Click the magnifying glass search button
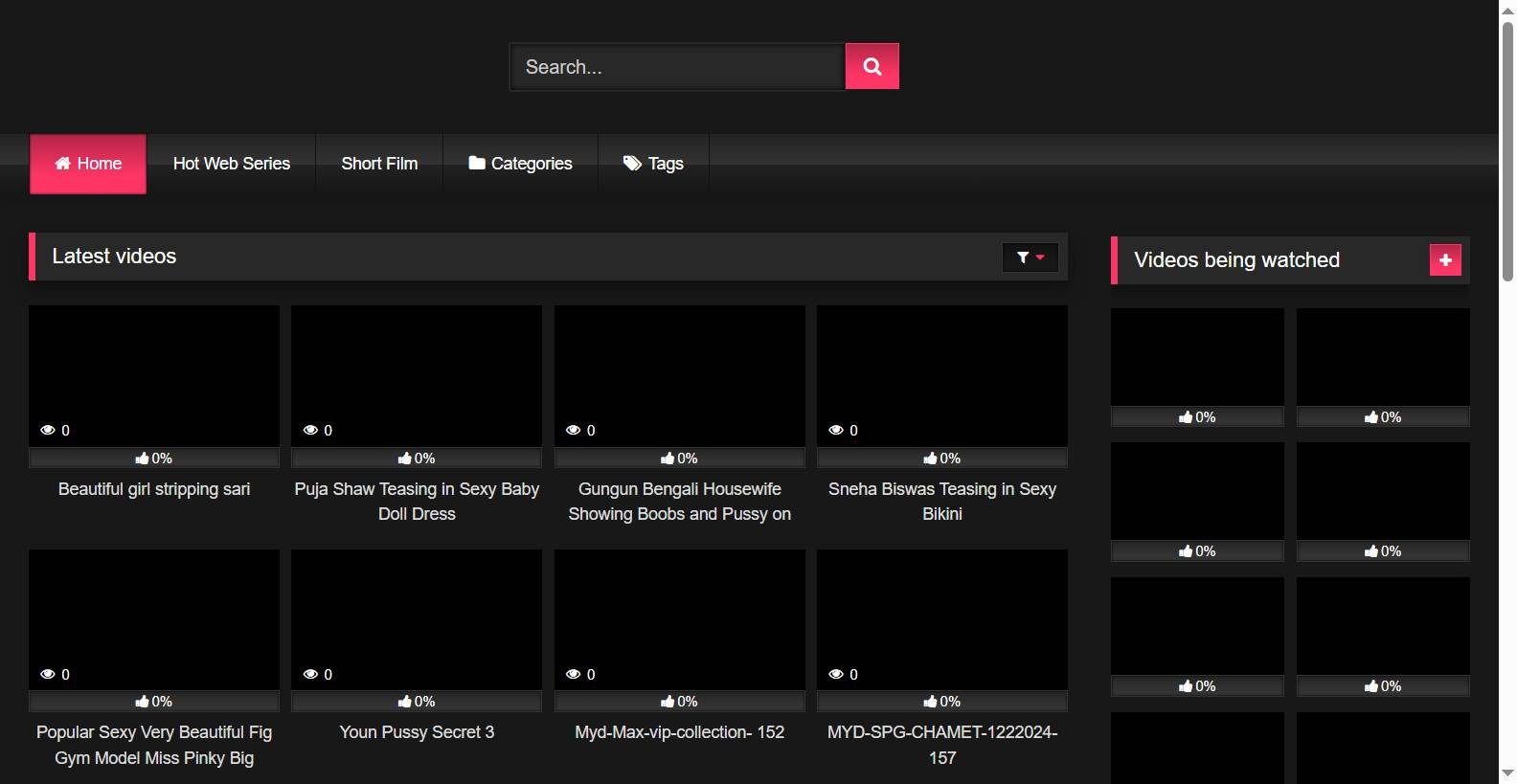 (872, 66)
